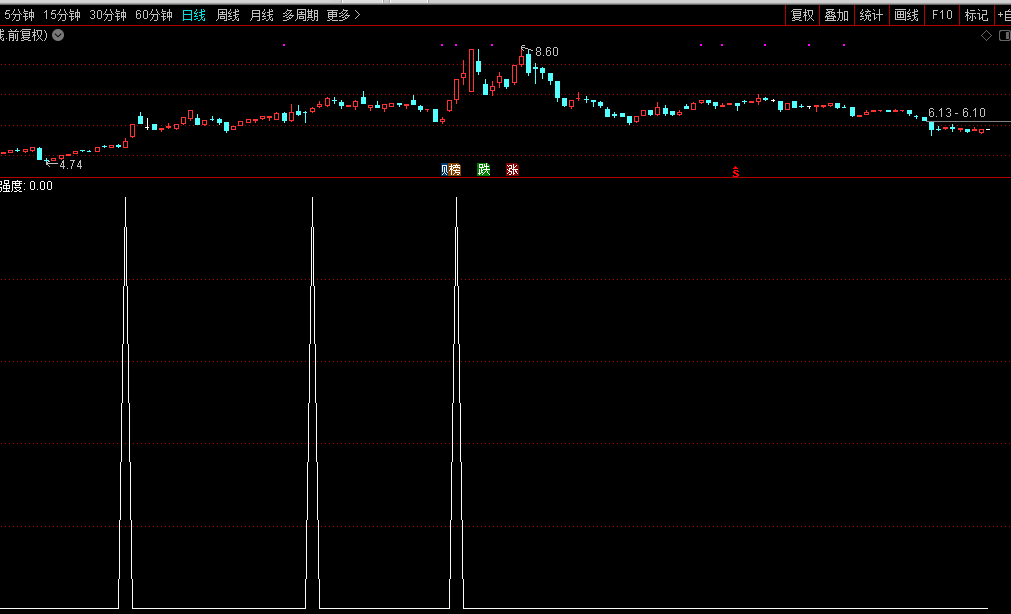
Task: Select the 60分钟 period tab
Action: pos(153,15)
